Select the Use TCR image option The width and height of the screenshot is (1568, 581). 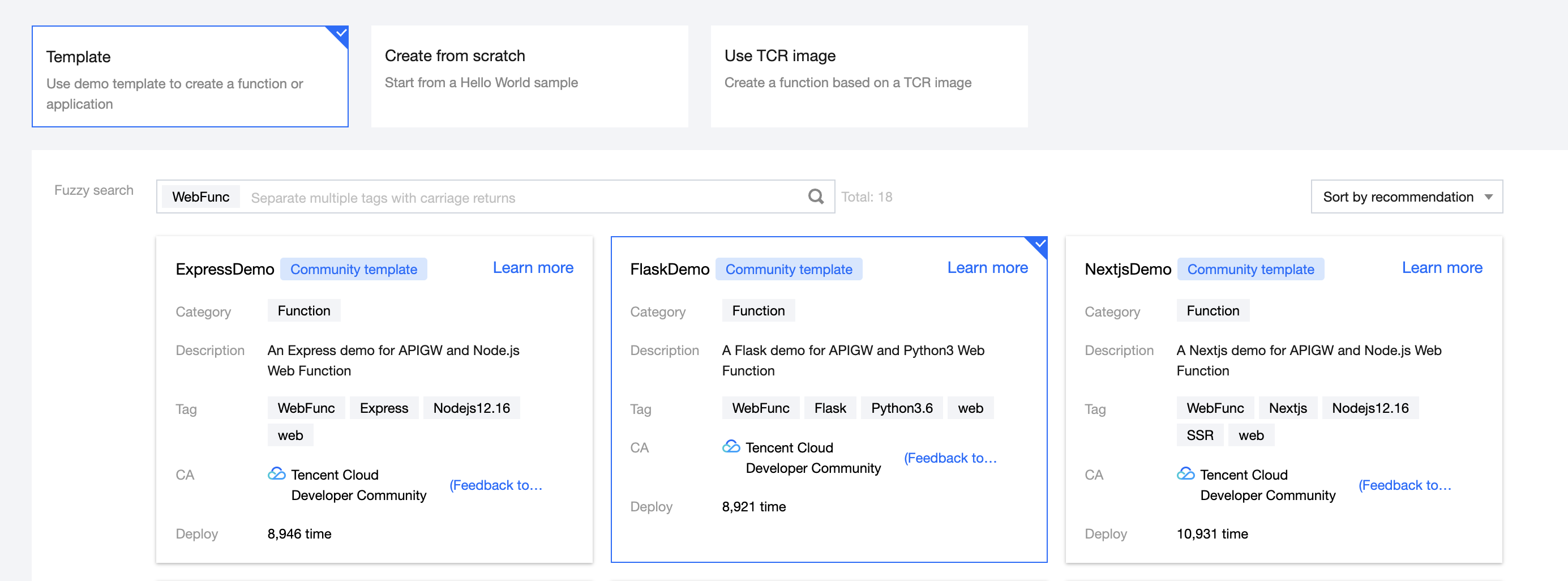point(868,77)
